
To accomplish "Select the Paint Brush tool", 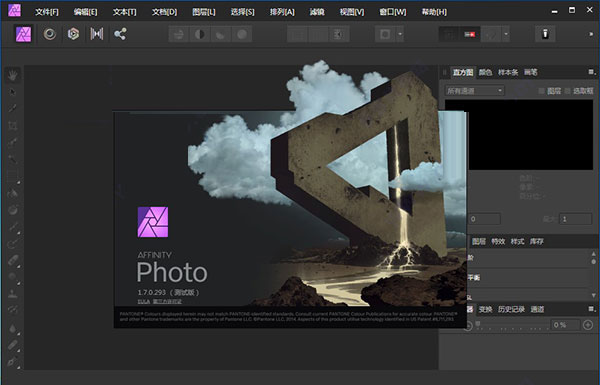I will coord(13,227).
